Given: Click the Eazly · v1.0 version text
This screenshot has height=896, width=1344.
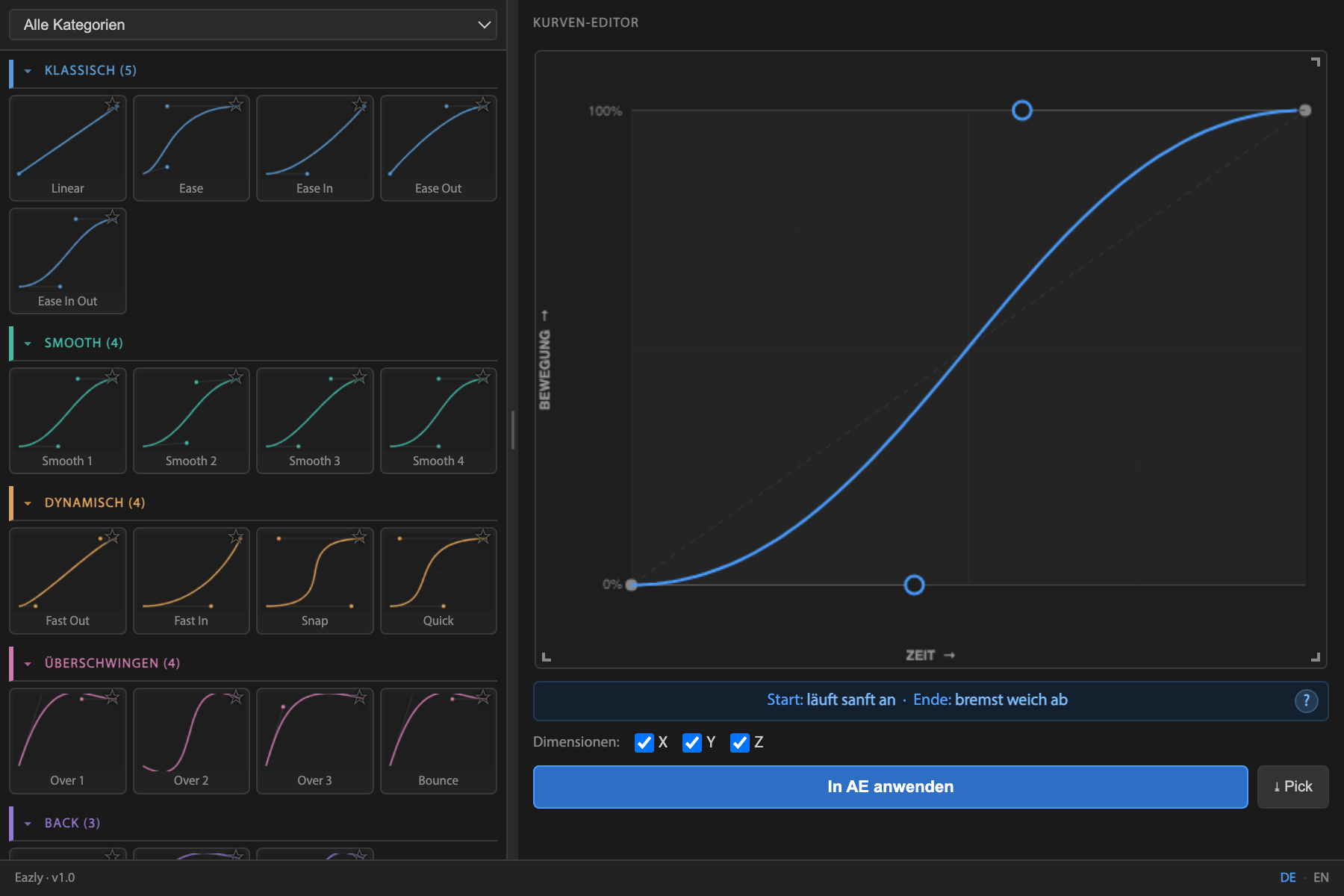Looking at the screenshot, I should coord(45,877).
